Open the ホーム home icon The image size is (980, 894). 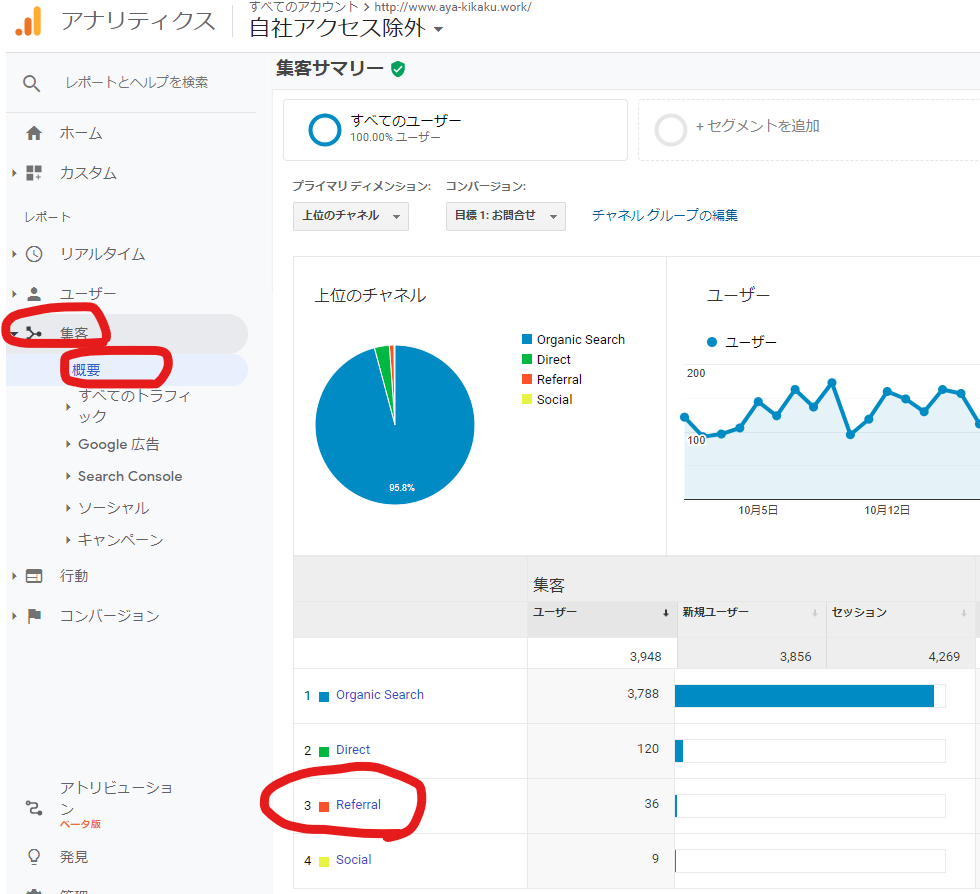(34, 133)
